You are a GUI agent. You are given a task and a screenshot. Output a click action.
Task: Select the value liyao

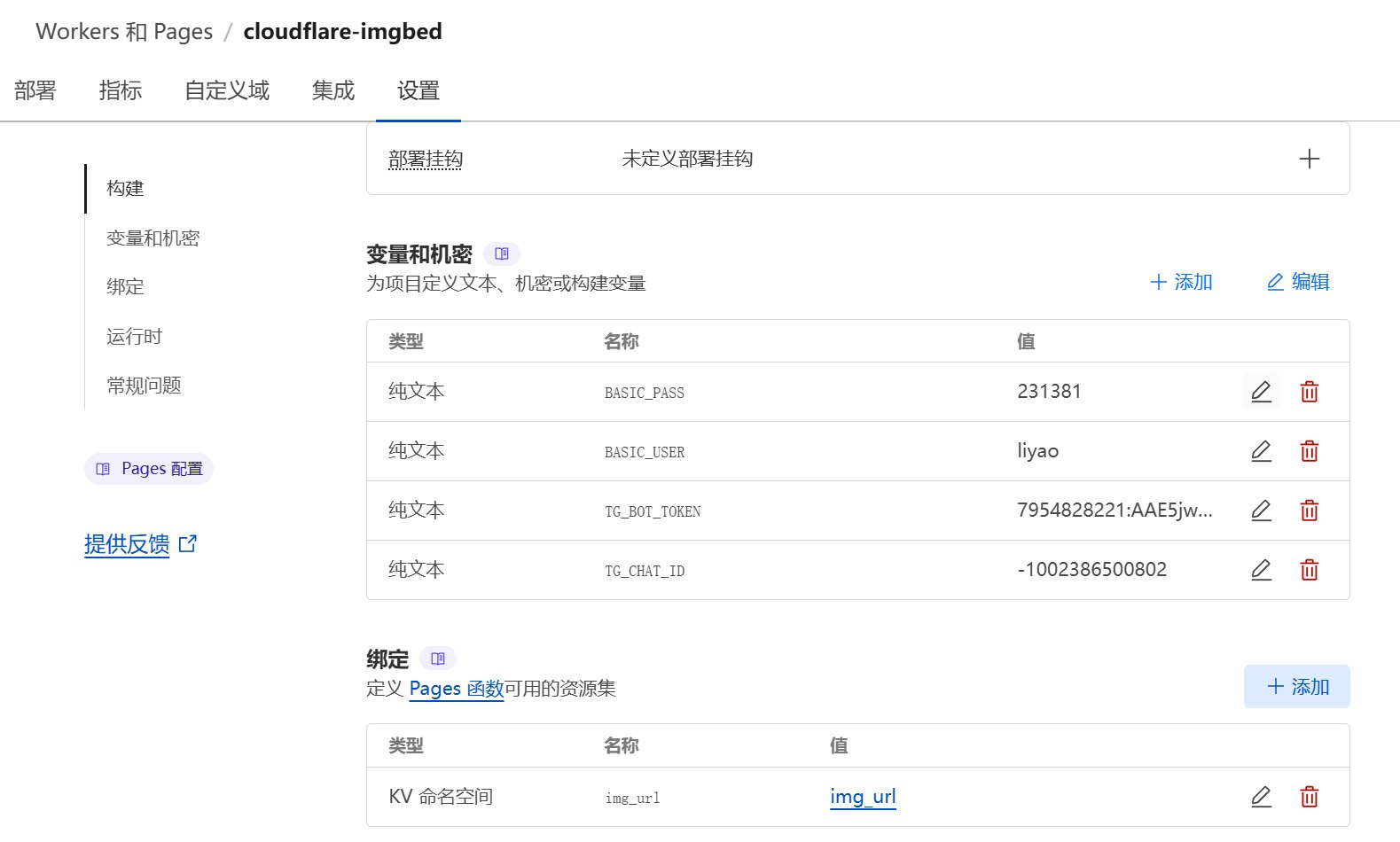[x=1038, y=451]
